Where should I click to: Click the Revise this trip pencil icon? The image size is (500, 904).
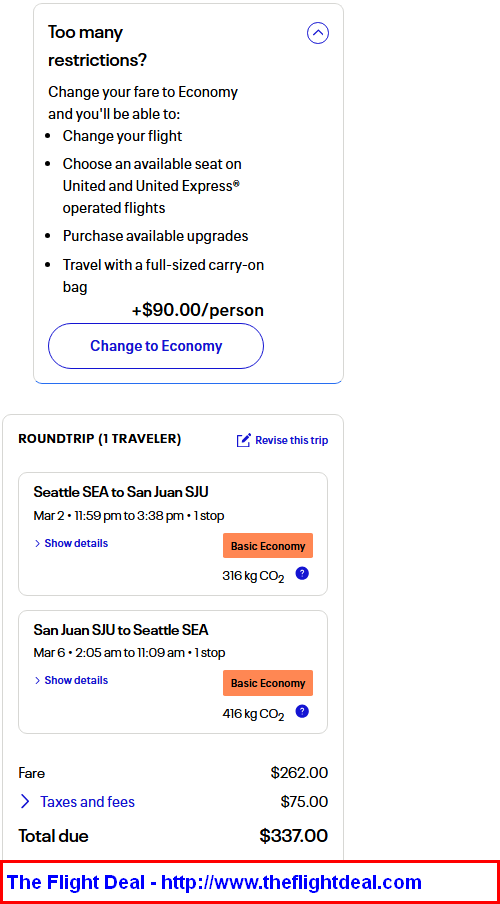tap(243, 440)
